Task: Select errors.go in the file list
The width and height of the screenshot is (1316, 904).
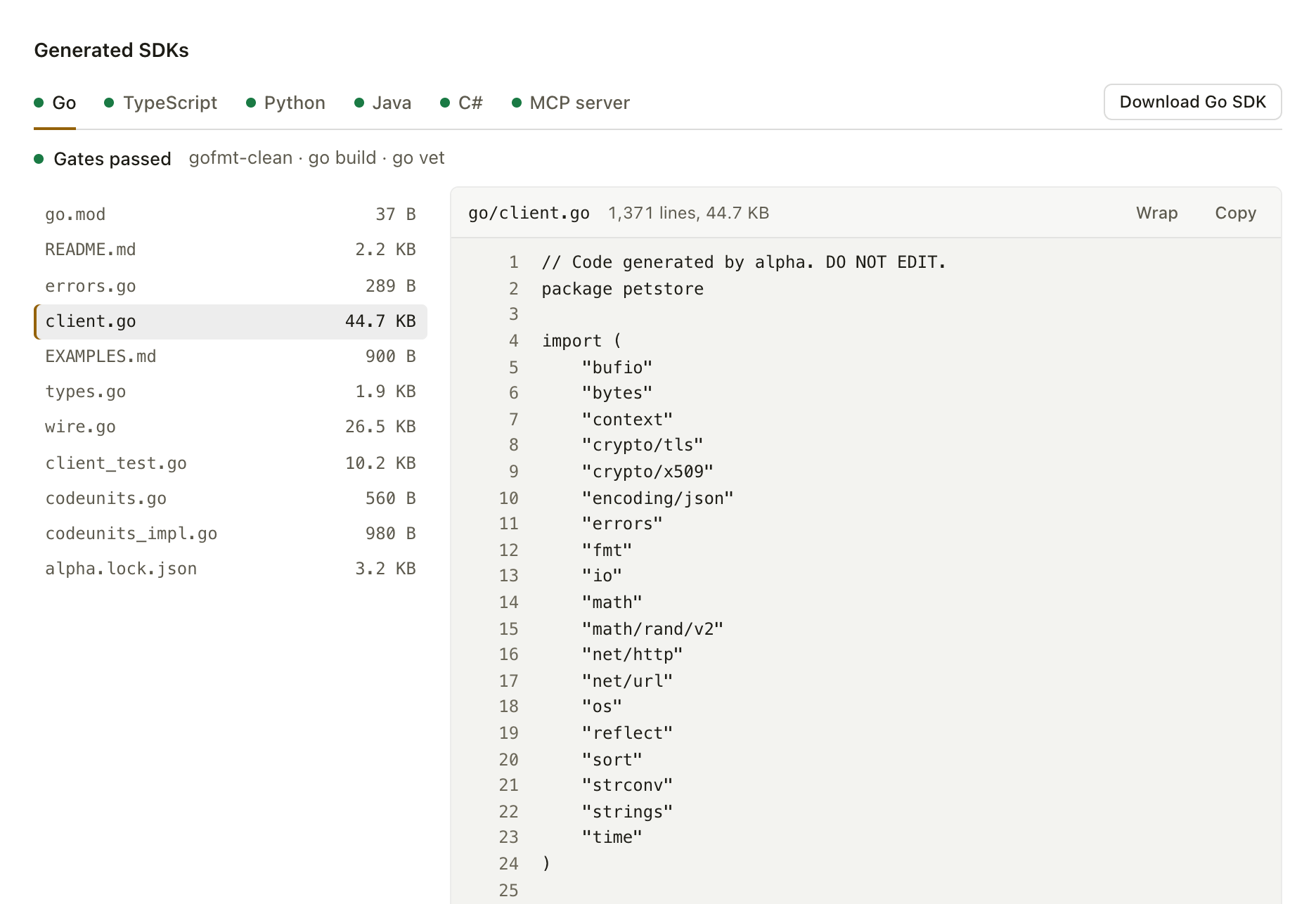Action: click(x=231, y=286)
